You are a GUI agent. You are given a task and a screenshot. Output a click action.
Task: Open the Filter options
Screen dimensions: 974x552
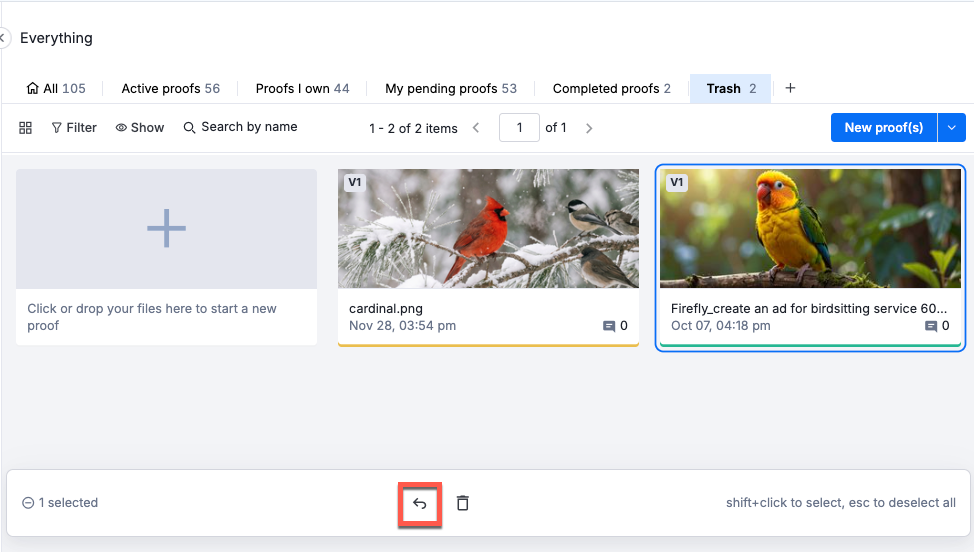click(74, 128)
